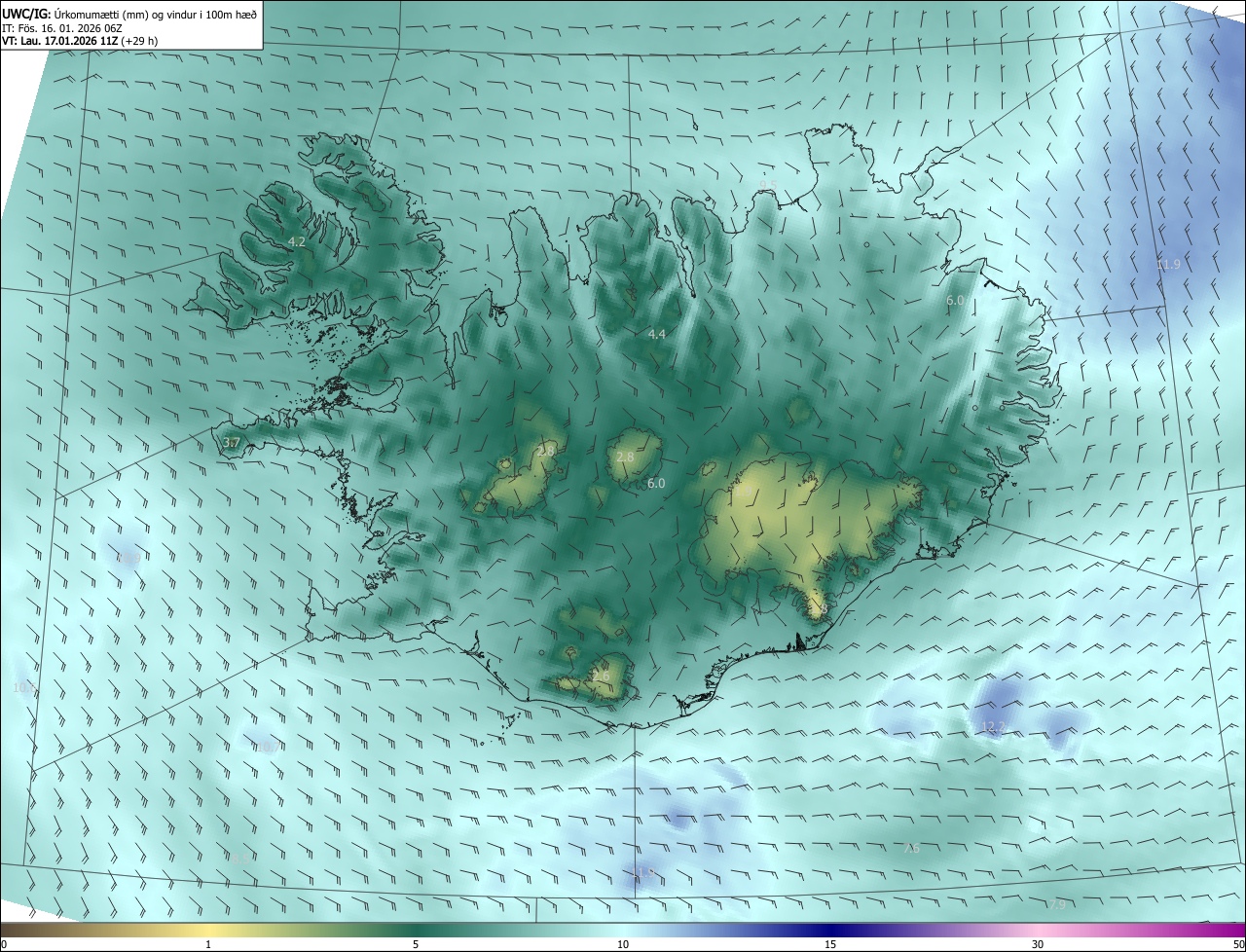Click the 10.9 value west of Iceland

tap(128, 559)
